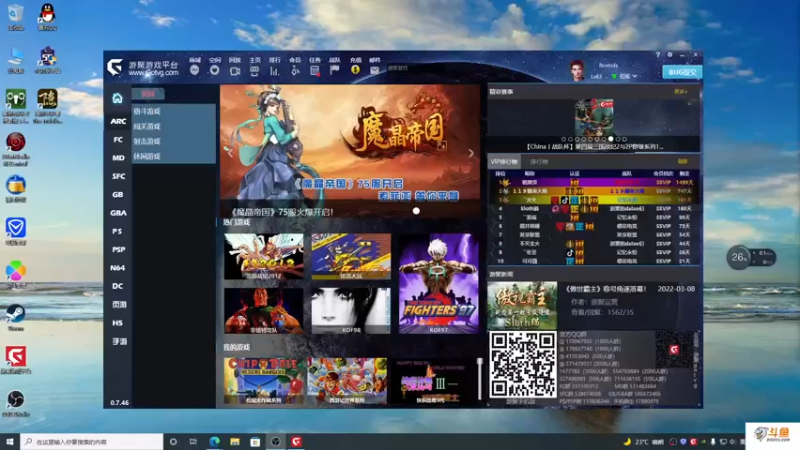The width and height of the screenshot is (800, 450).
Task: Open the KOF97 game thumbnail
Action: point(439,284)
